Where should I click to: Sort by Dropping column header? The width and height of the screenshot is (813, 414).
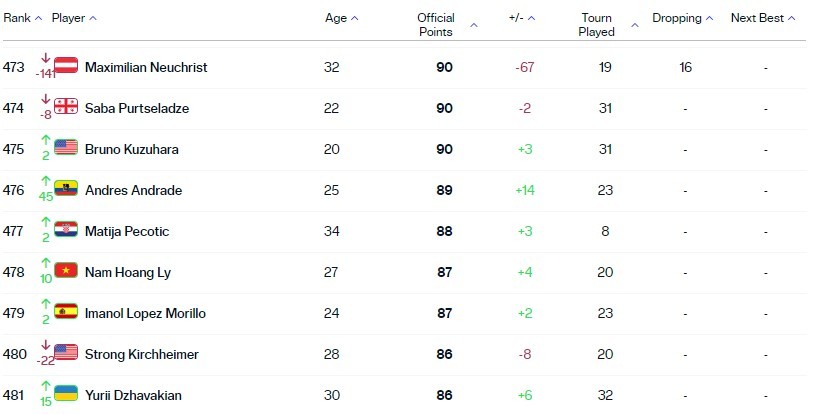[x=683, y=18]
